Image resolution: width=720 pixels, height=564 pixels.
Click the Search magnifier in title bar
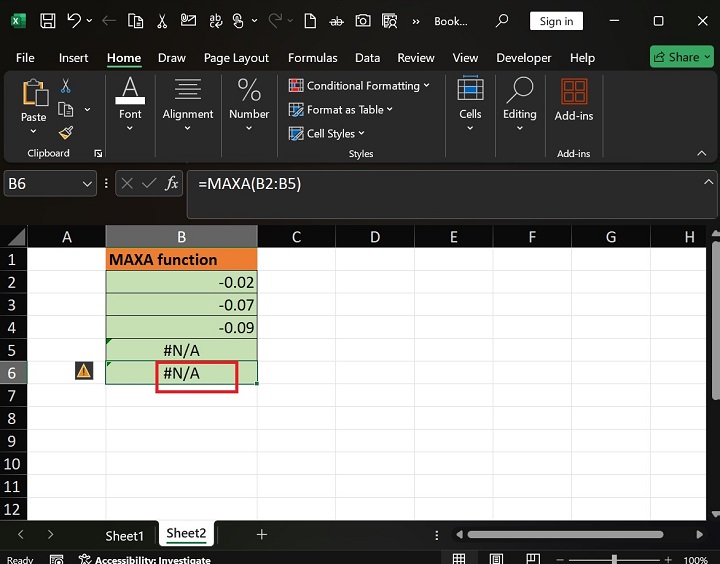point(502,21)
